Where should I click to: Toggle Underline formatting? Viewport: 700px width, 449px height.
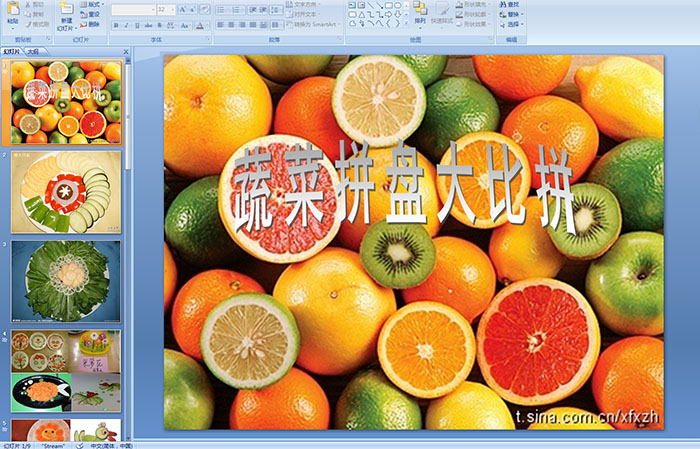138,25
